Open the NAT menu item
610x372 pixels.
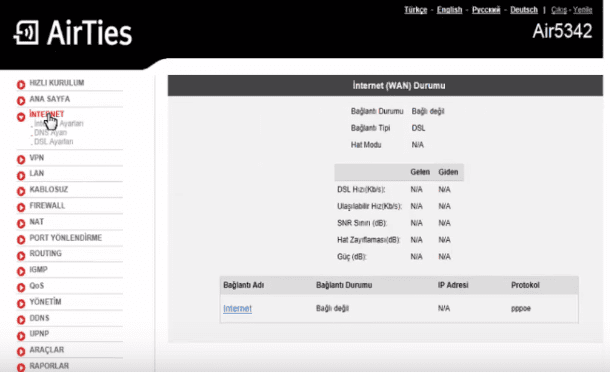37,222
